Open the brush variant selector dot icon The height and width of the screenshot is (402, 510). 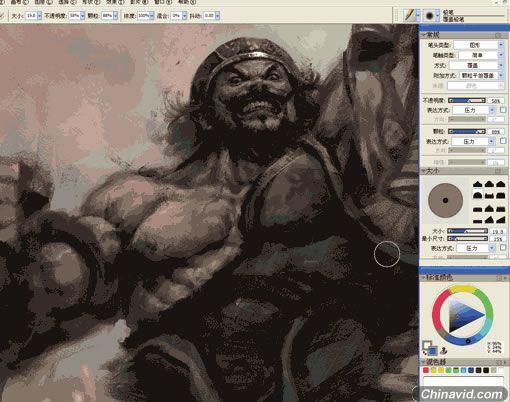430,15
